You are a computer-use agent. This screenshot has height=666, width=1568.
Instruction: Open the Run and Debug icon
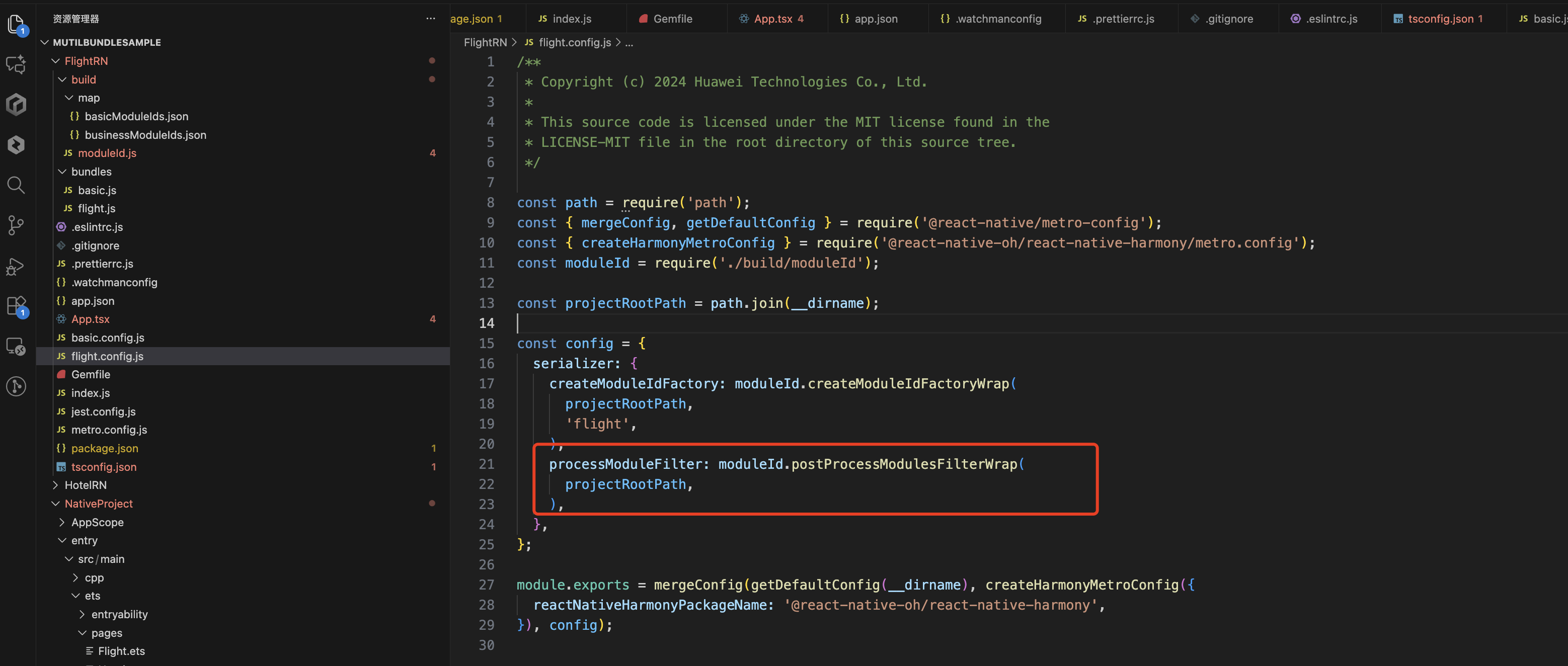click(x=17, y=266)
